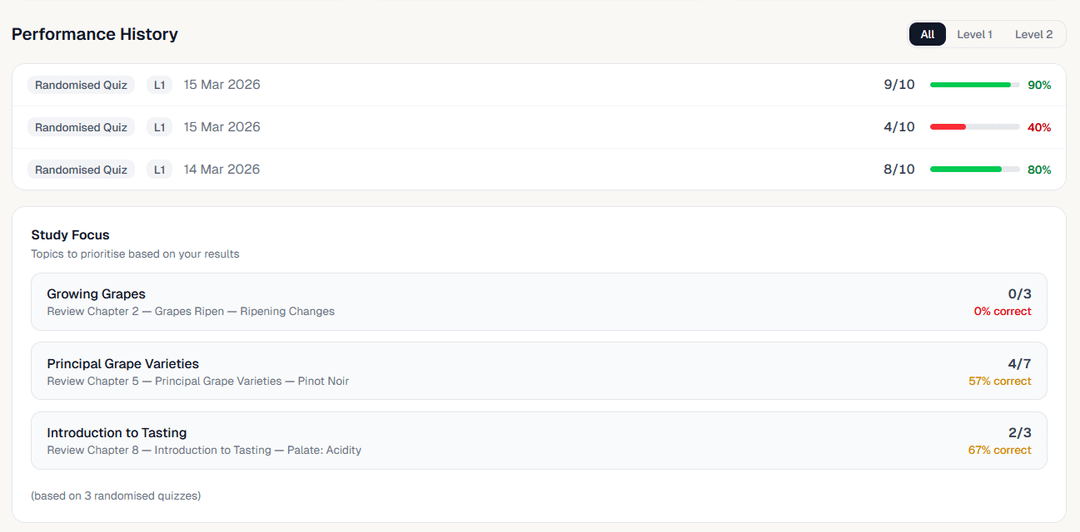
Task: Click the 57% correct label
Action: coord(999,381)
